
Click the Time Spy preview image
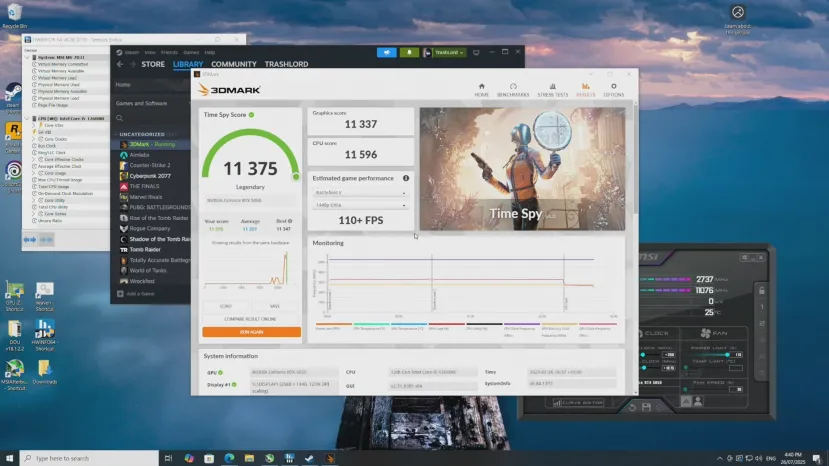[x=522, y=169]
